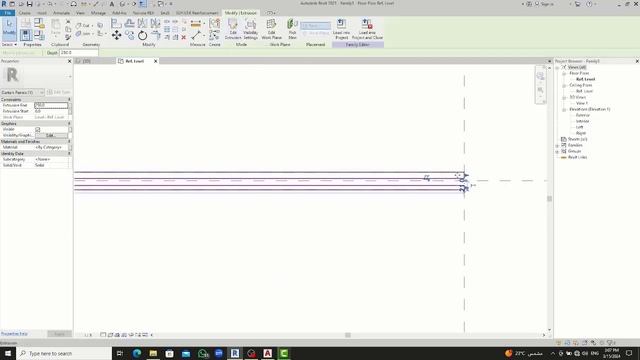Select Left elevation in Project Browser
Viewport: 640px width, 360px height.
click(580, 127)
